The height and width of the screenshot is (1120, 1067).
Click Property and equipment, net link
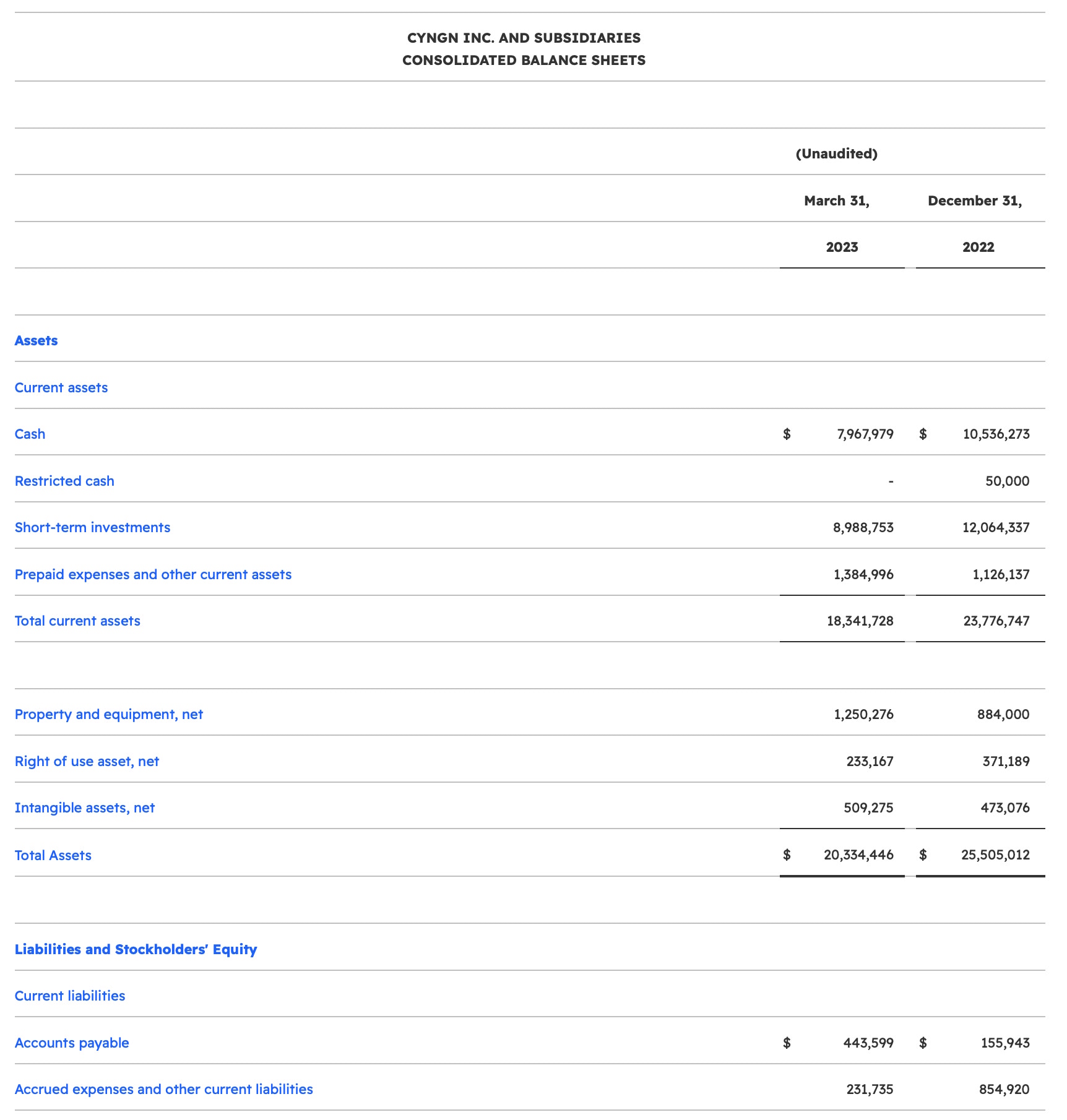click(109, 715)
